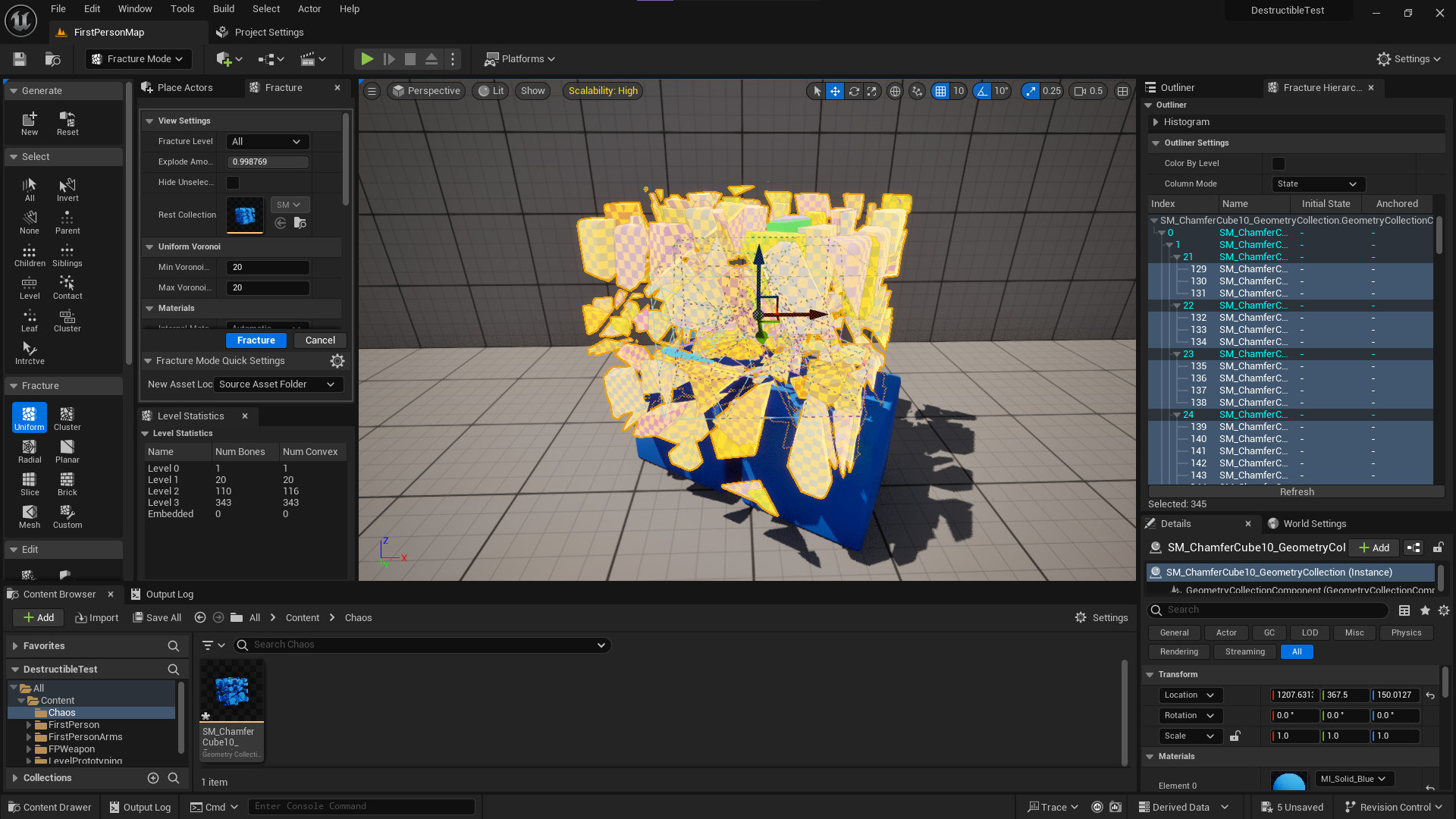Viewport: 1456px width, 819px height.
Task: Collapse bone 21 in the hierarchy
Action: click(1177, 257)
